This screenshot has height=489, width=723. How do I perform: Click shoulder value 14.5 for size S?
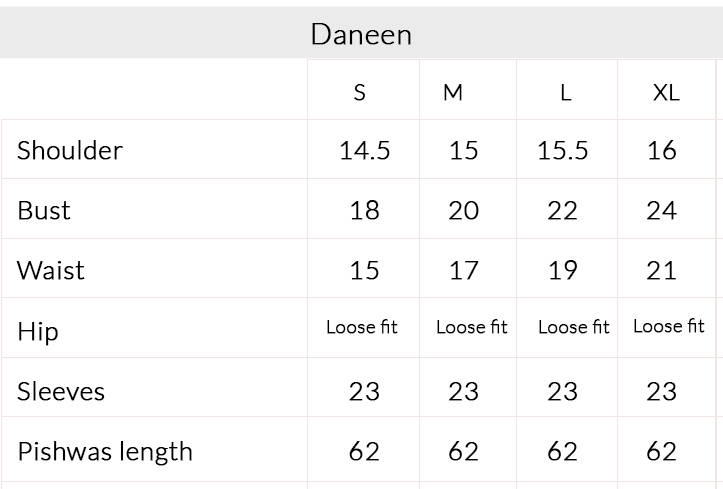pos(364,150)
